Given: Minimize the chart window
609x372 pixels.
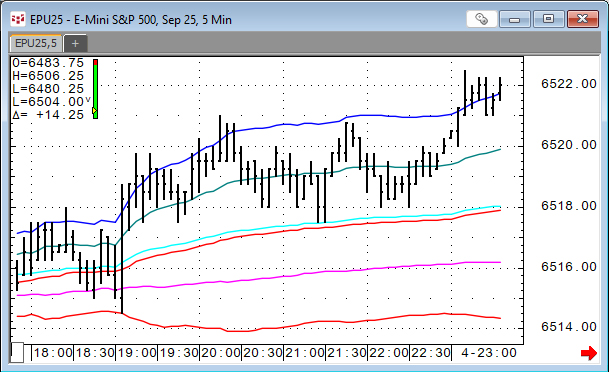Looking at the screenshot, I should click(x=514, y=19).
